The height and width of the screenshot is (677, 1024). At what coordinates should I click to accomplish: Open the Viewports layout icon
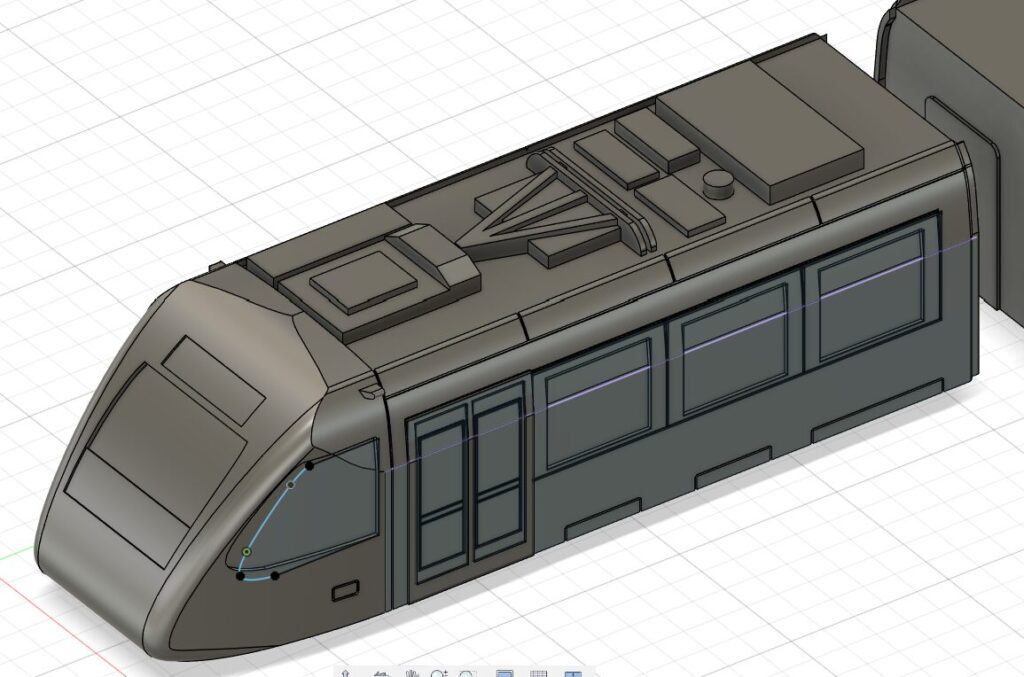pos(571,674)
